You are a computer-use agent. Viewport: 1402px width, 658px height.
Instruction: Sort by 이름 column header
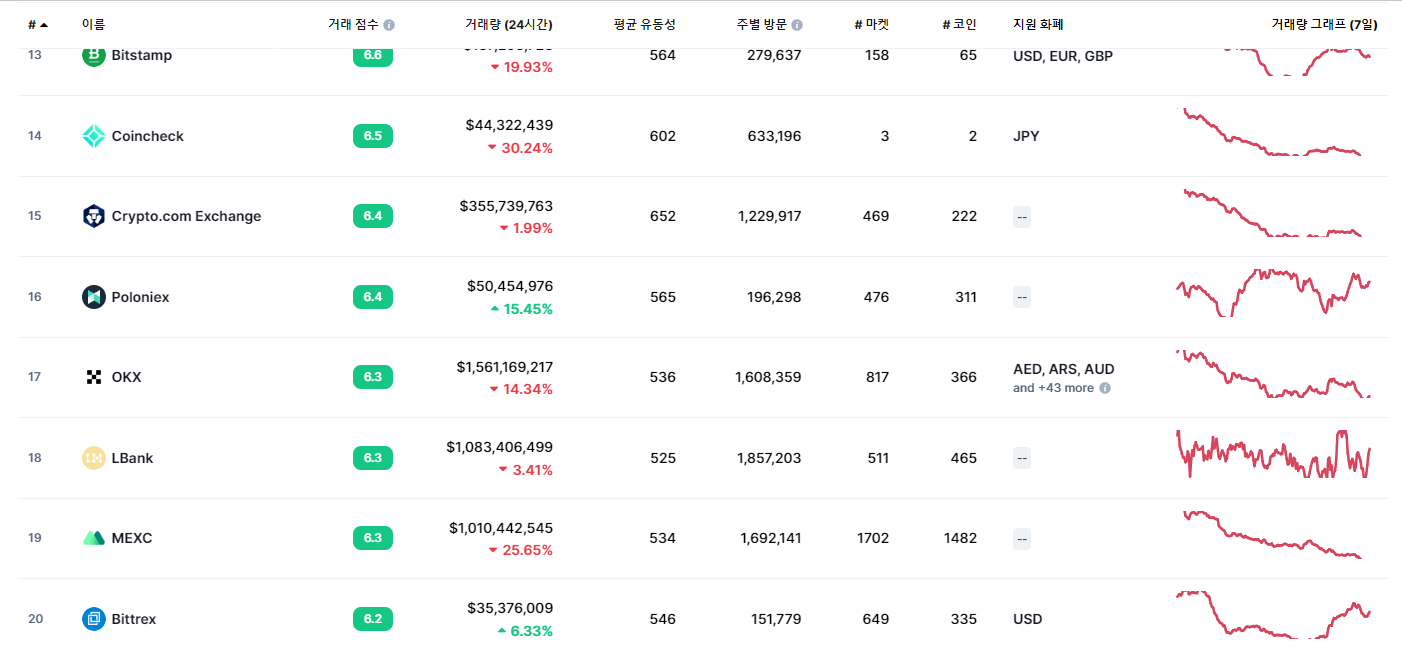pos(93,24)
